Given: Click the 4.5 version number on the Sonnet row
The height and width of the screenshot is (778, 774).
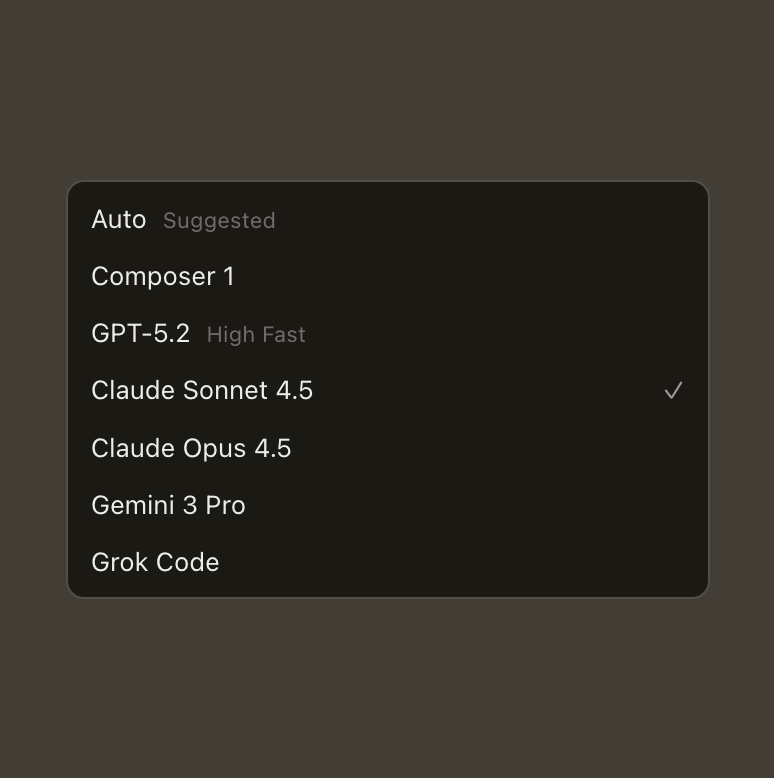Looking at the screenshot, I should pos(294,391).
